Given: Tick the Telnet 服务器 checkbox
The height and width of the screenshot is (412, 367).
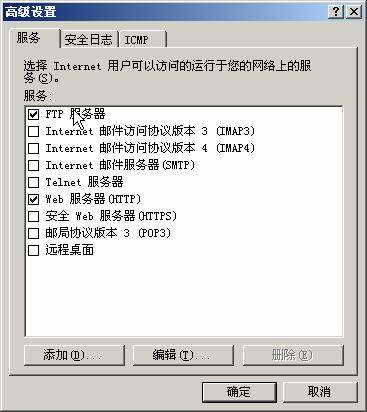Looking at the screenshot, I should (x=34, y=182).
